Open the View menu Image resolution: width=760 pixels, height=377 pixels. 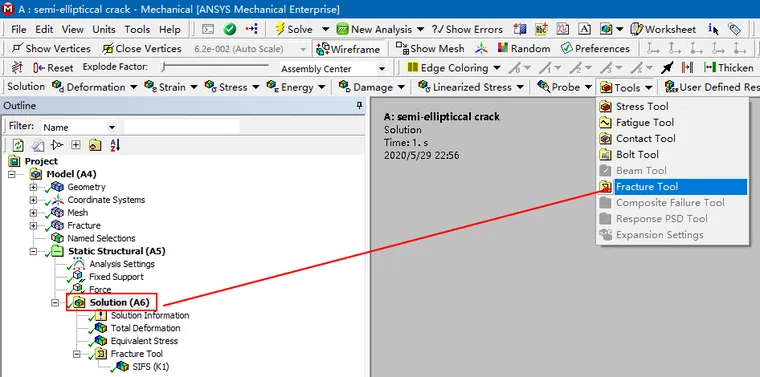[x=72, y=30]
